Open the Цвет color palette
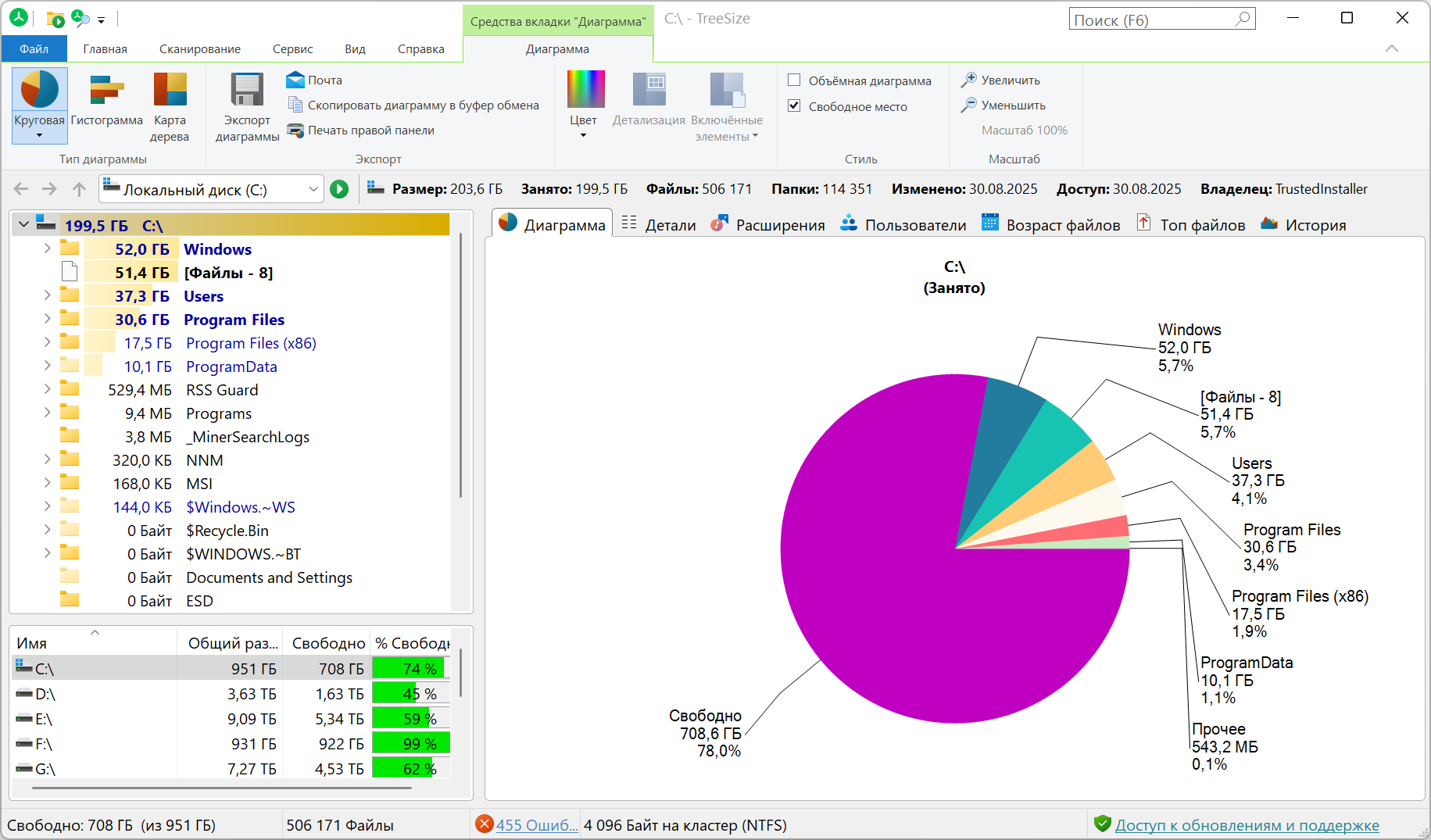 tap(585, 90)
